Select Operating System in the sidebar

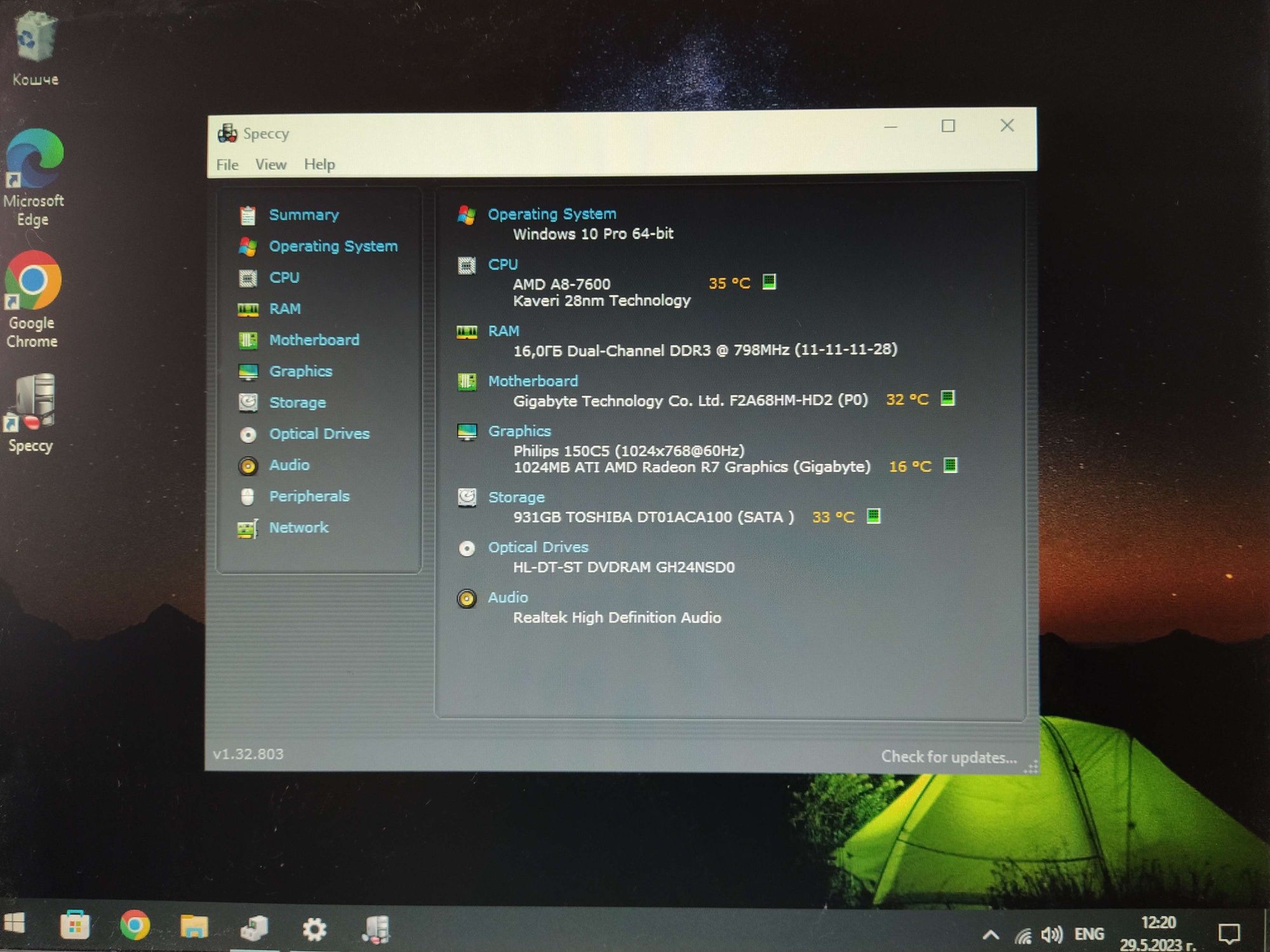333,246
